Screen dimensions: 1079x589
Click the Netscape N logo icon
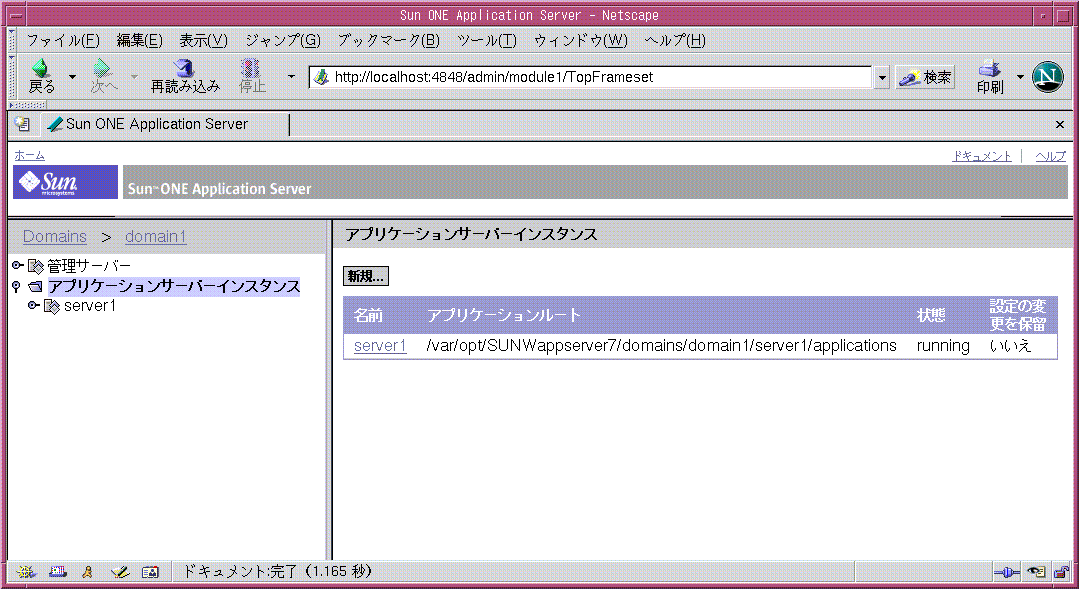coord(1048,76)
